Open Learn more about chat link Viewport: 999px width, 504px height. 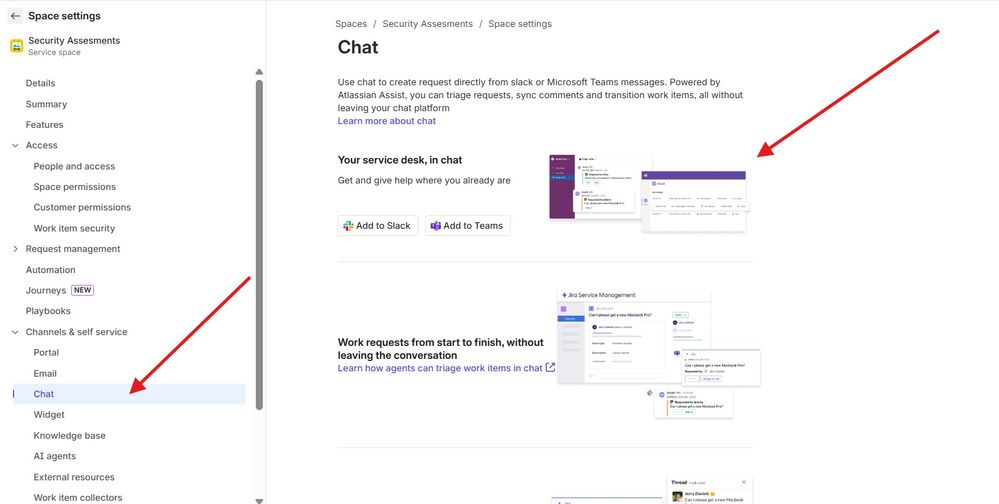387,121
